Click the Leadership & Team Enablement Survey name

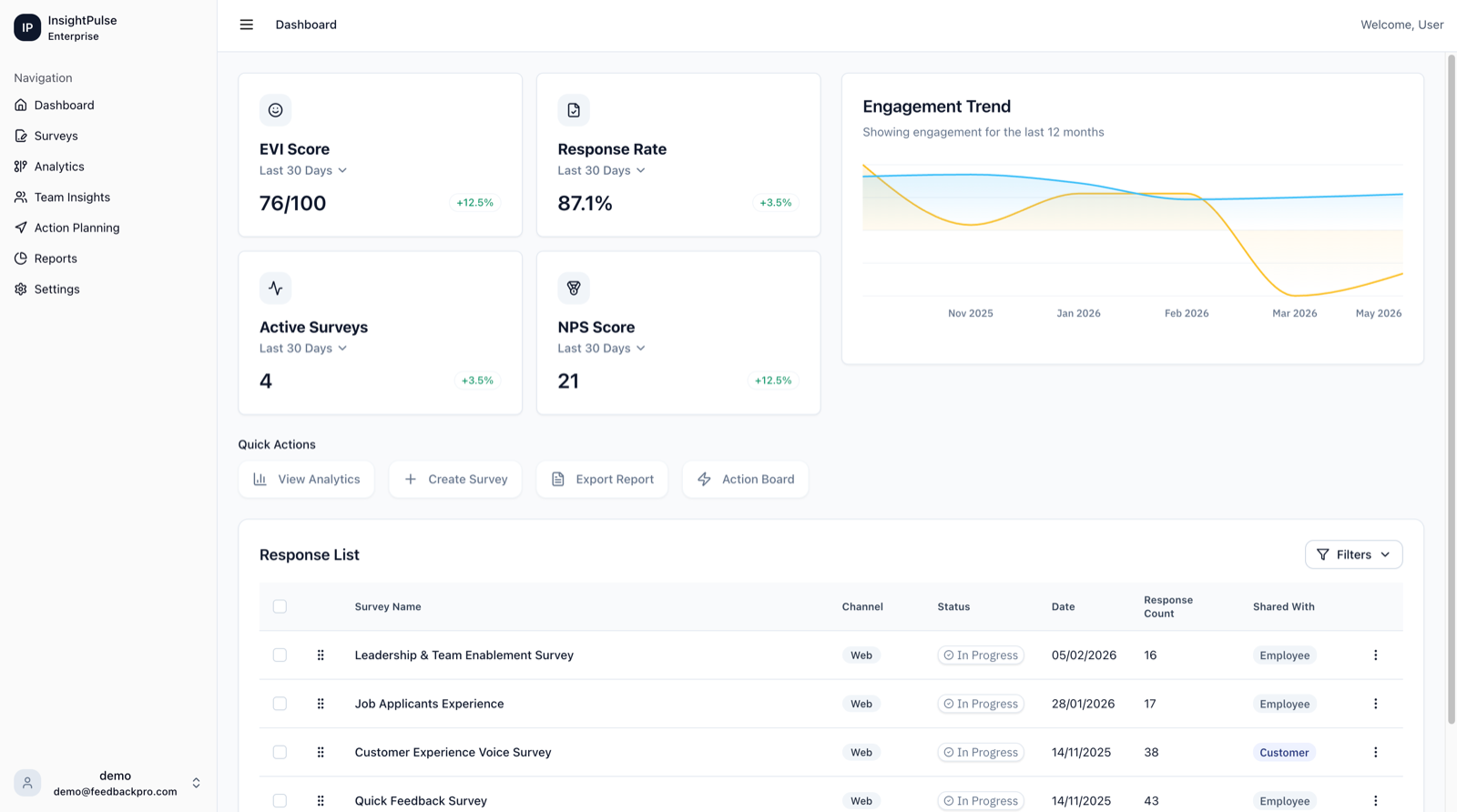click(464, 655)
